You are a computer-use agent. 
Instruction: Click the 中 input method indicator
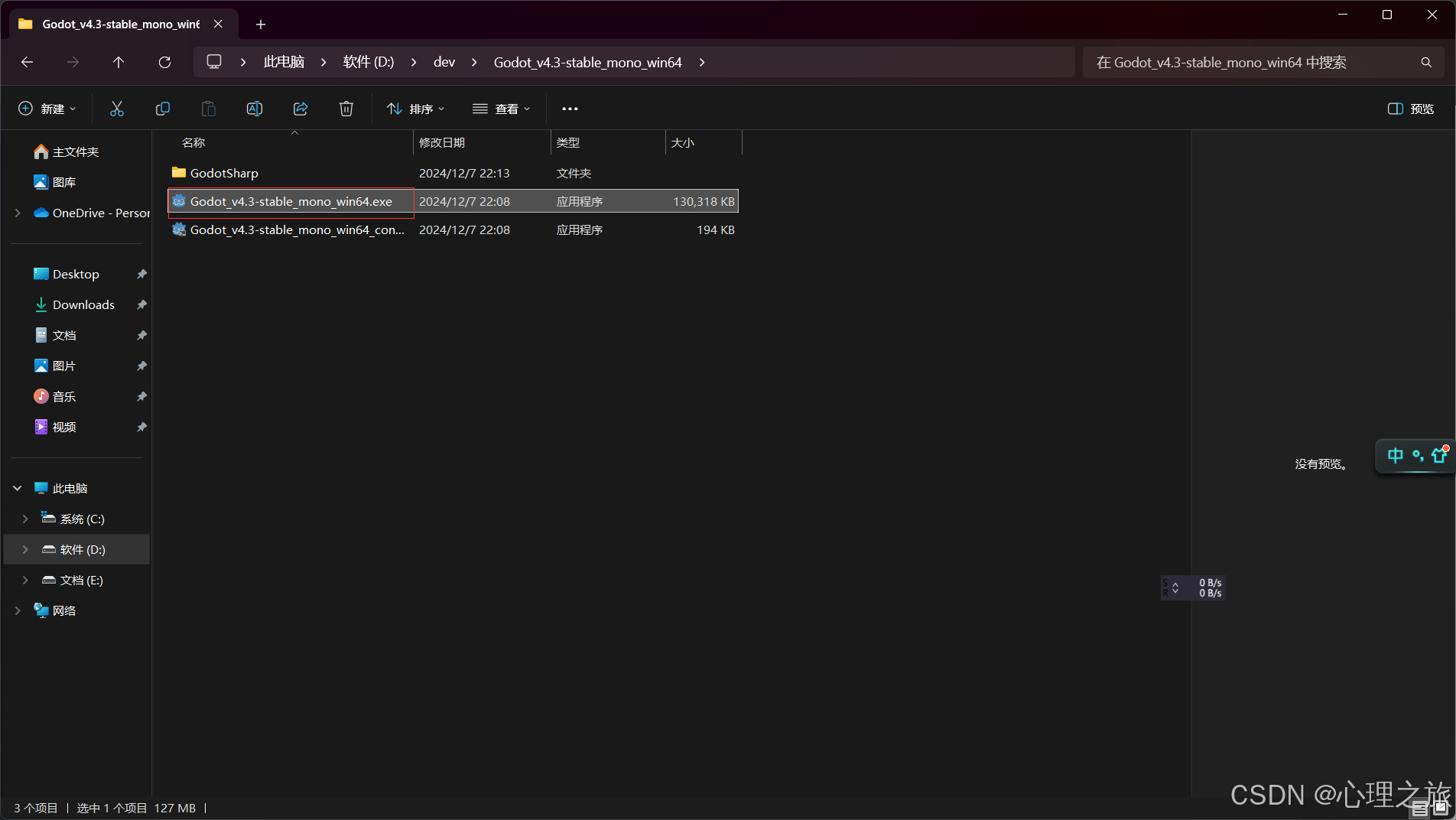(x=1395, y=455)
